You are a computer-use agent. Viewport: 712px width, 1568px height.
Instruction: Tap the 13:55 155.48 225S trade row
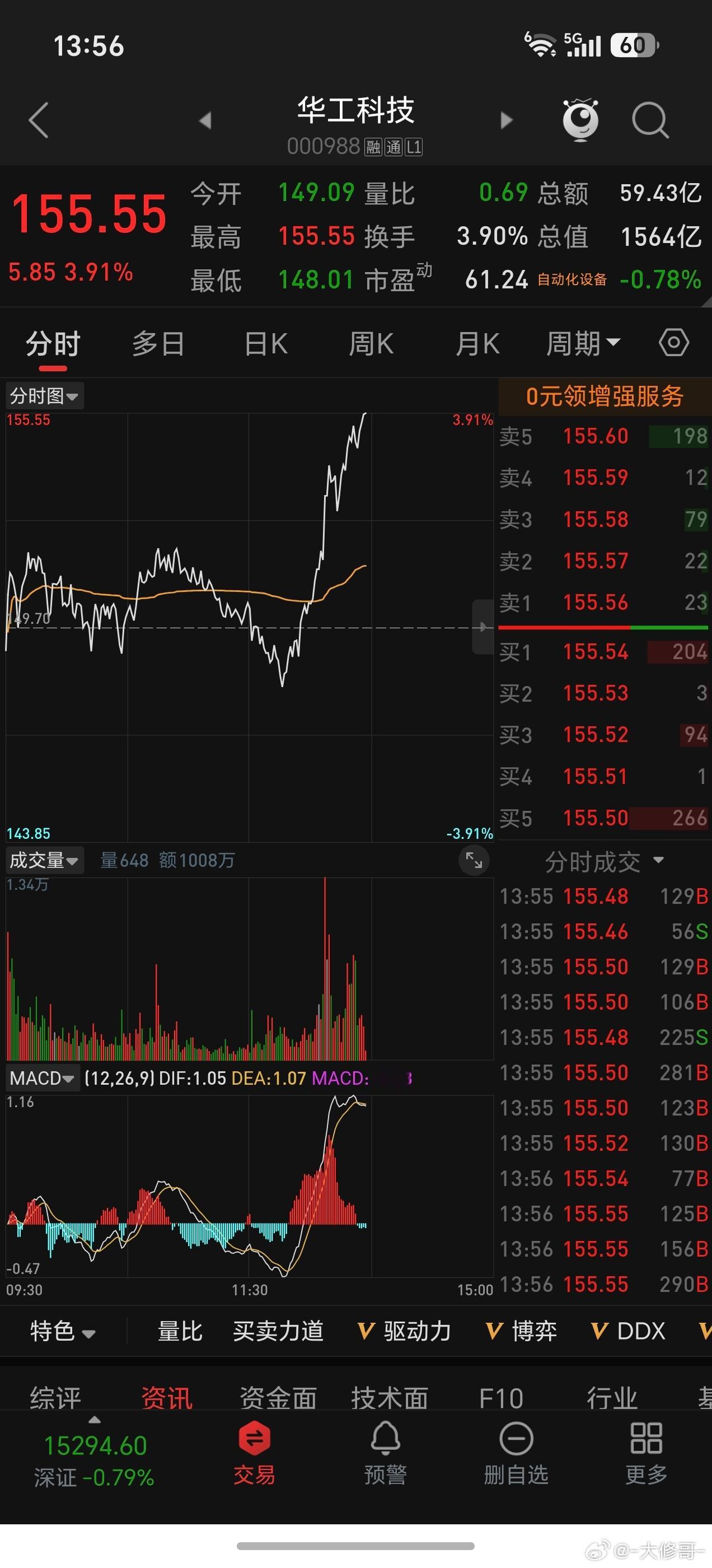[603, 1037]
